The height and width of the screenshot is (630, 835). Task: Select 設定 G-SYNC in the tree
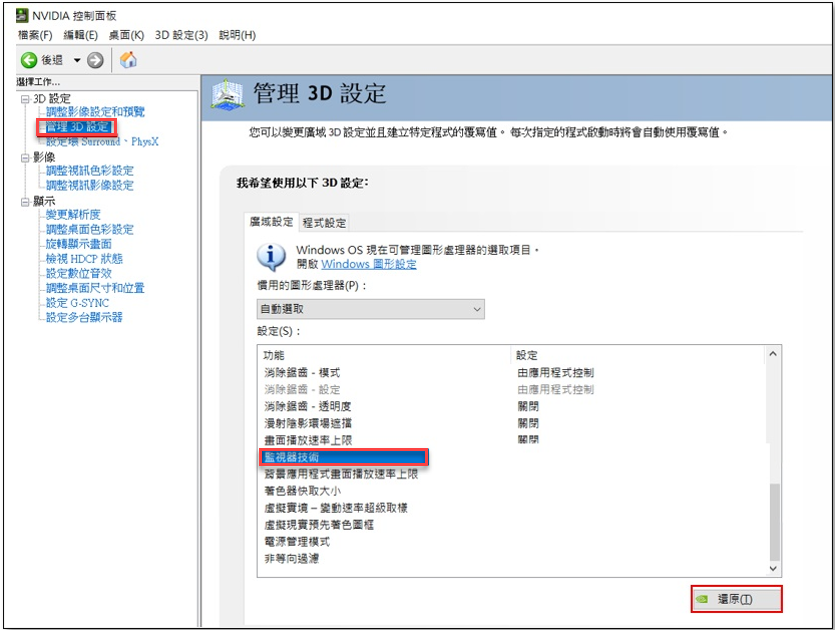pyautogui.click(x=77, y=303)
